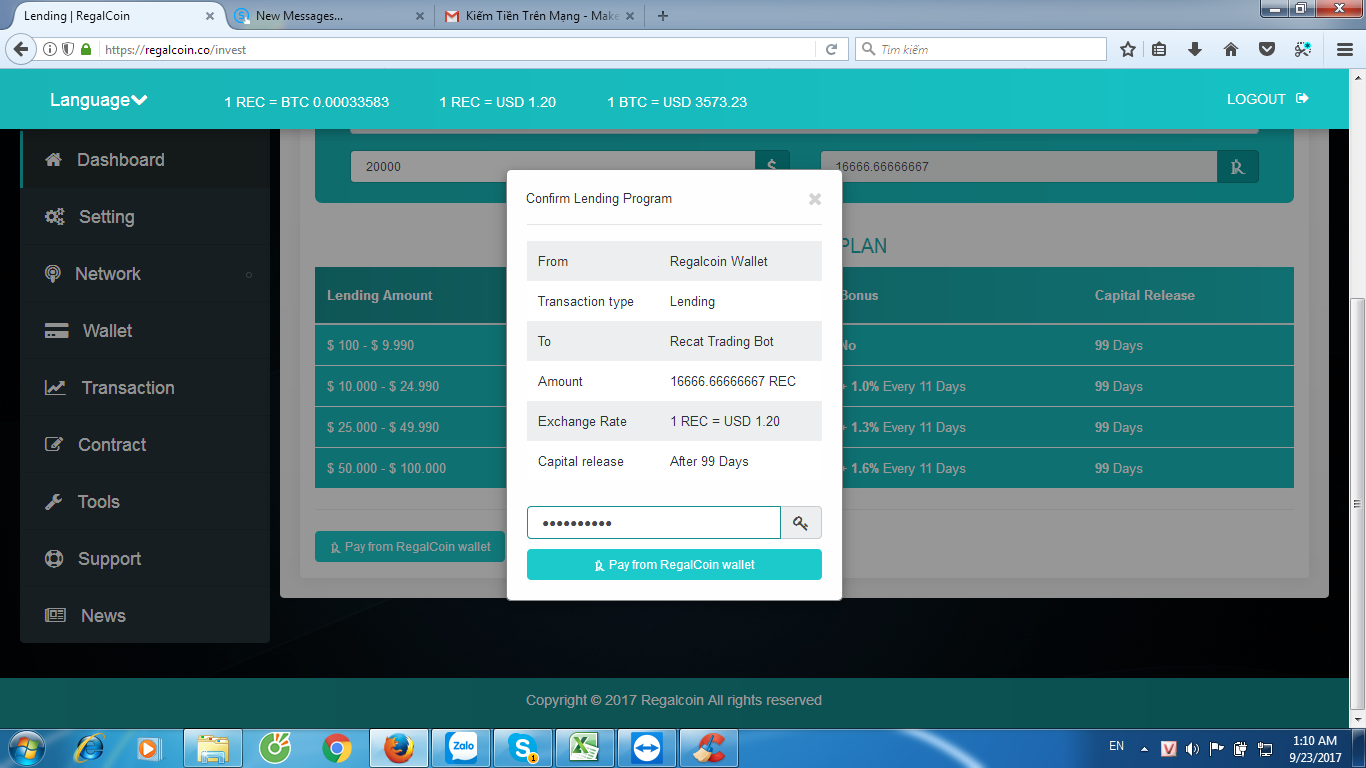The height and width of the screenshot is (768, 1366).
Task: Click the '$ 50.000 - $ 100.000' plan cell
Action: pos(386,468)
